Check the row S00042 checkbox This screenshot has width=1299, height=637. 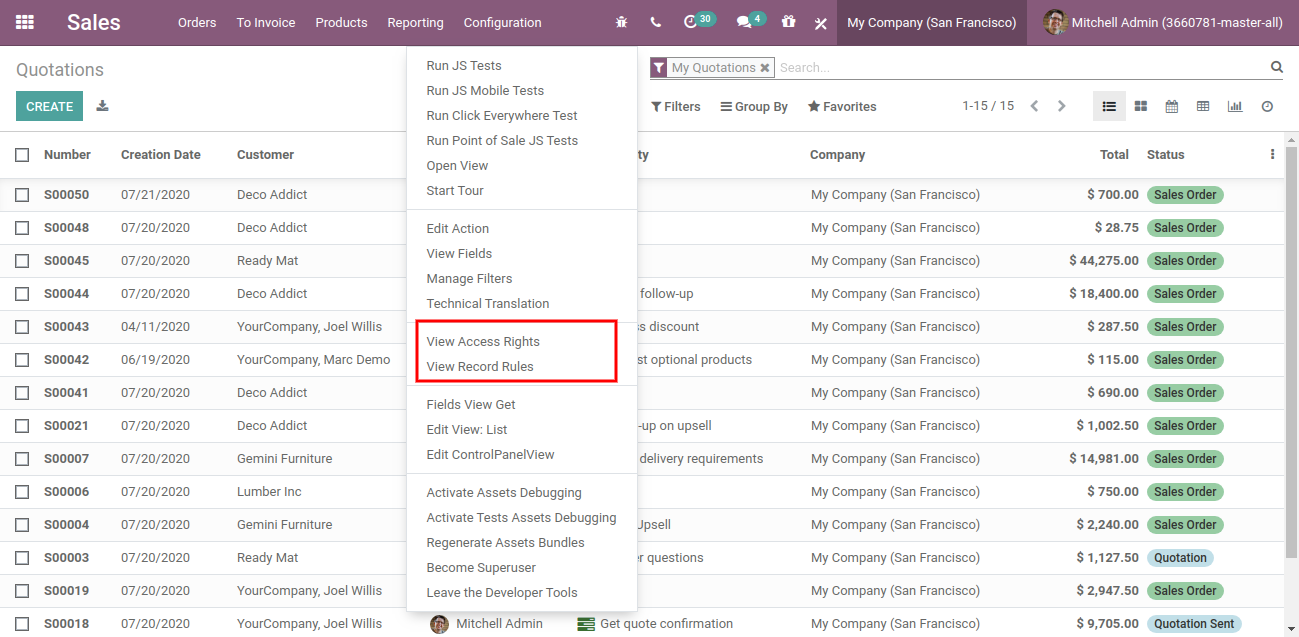tap(22, 360)
